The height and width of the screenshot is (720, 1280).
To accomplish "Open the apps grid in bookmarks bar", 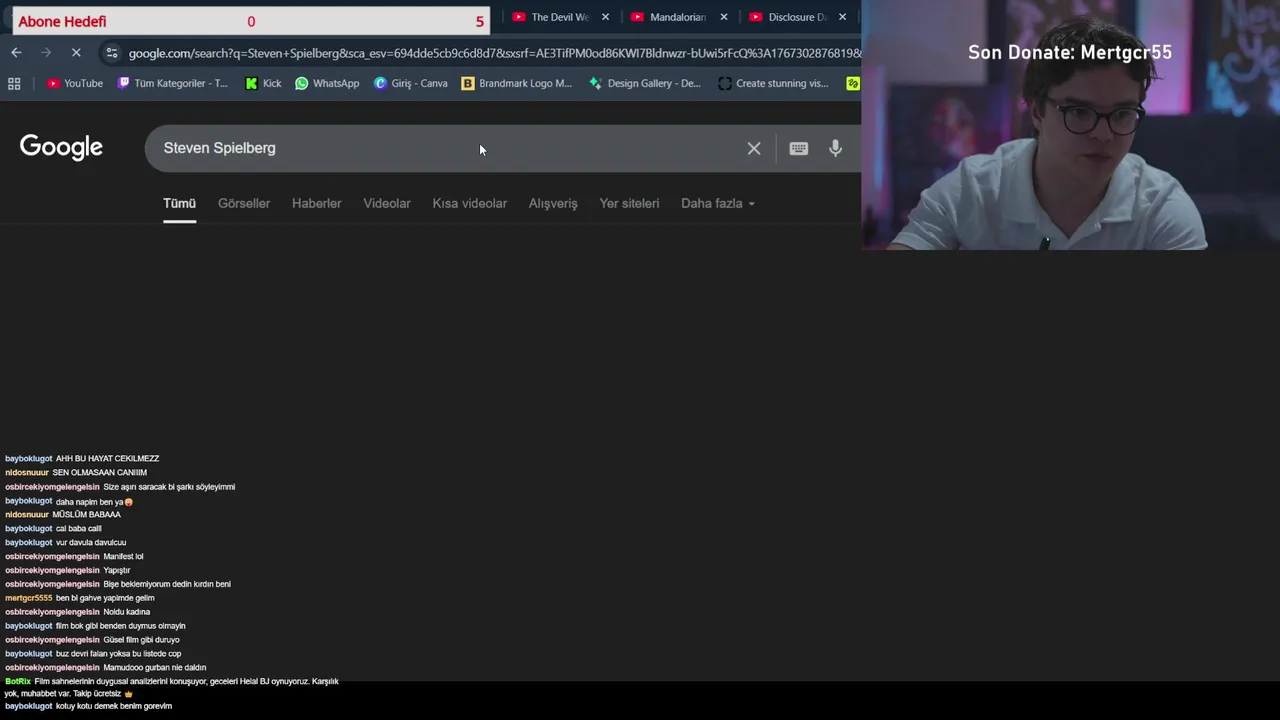I will tap(14, 84).
